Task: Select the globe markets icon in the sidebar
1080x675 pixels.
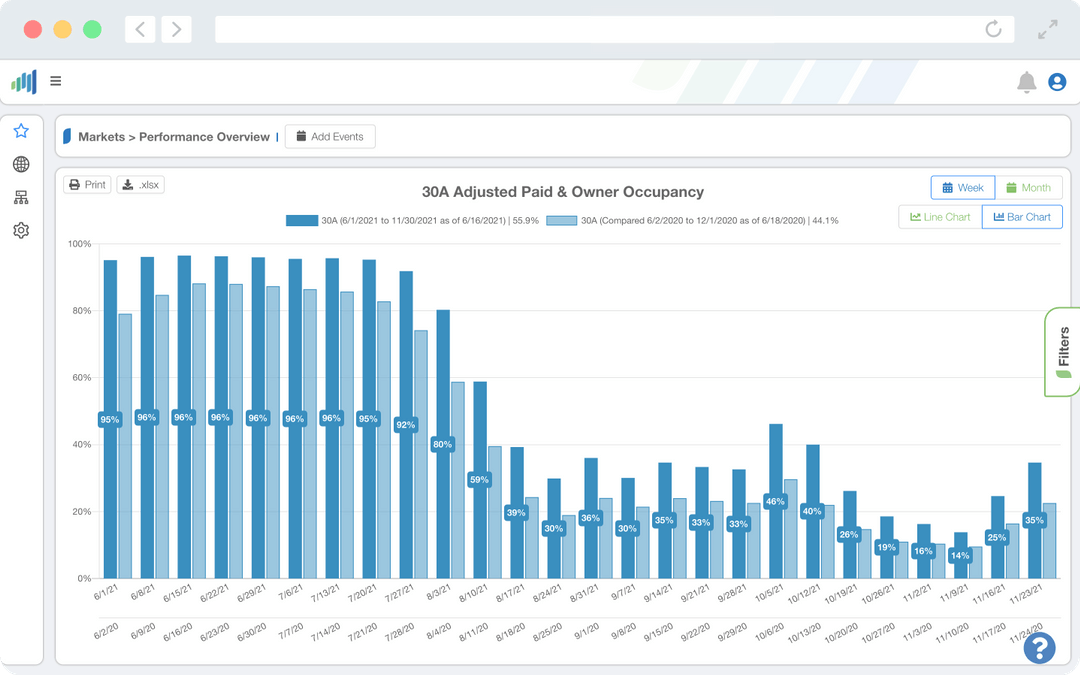Action: point(21,164)
